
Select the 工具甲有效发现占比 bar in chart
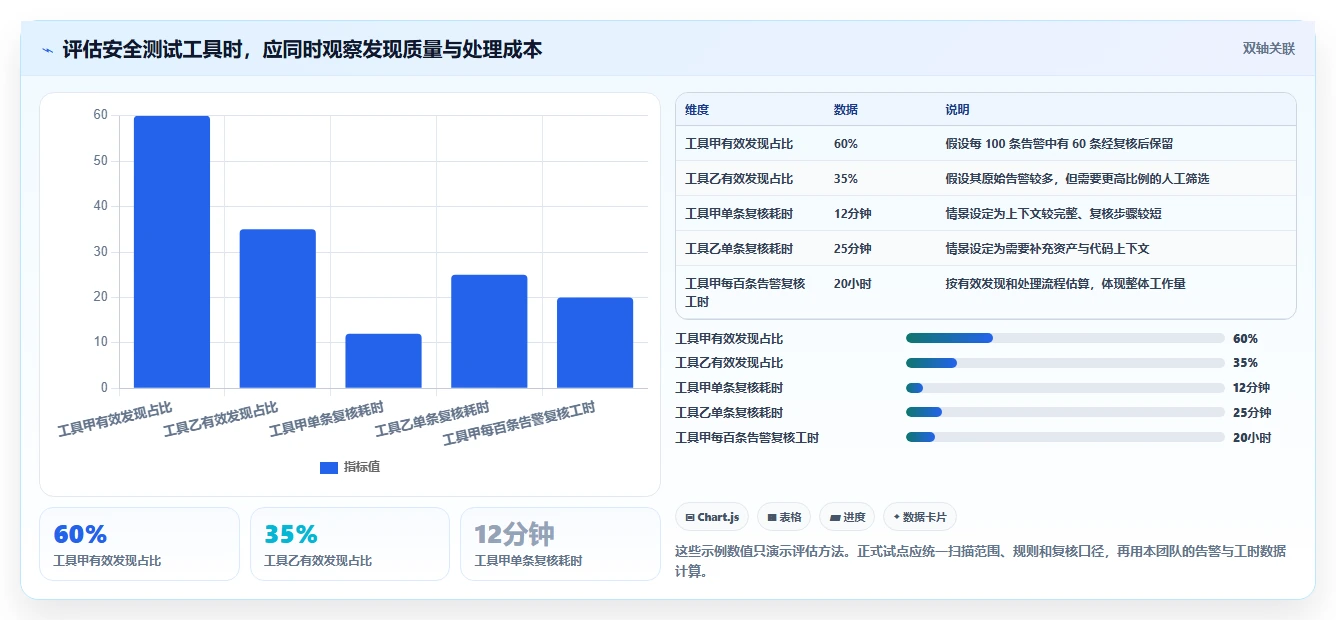click(172, 252)
